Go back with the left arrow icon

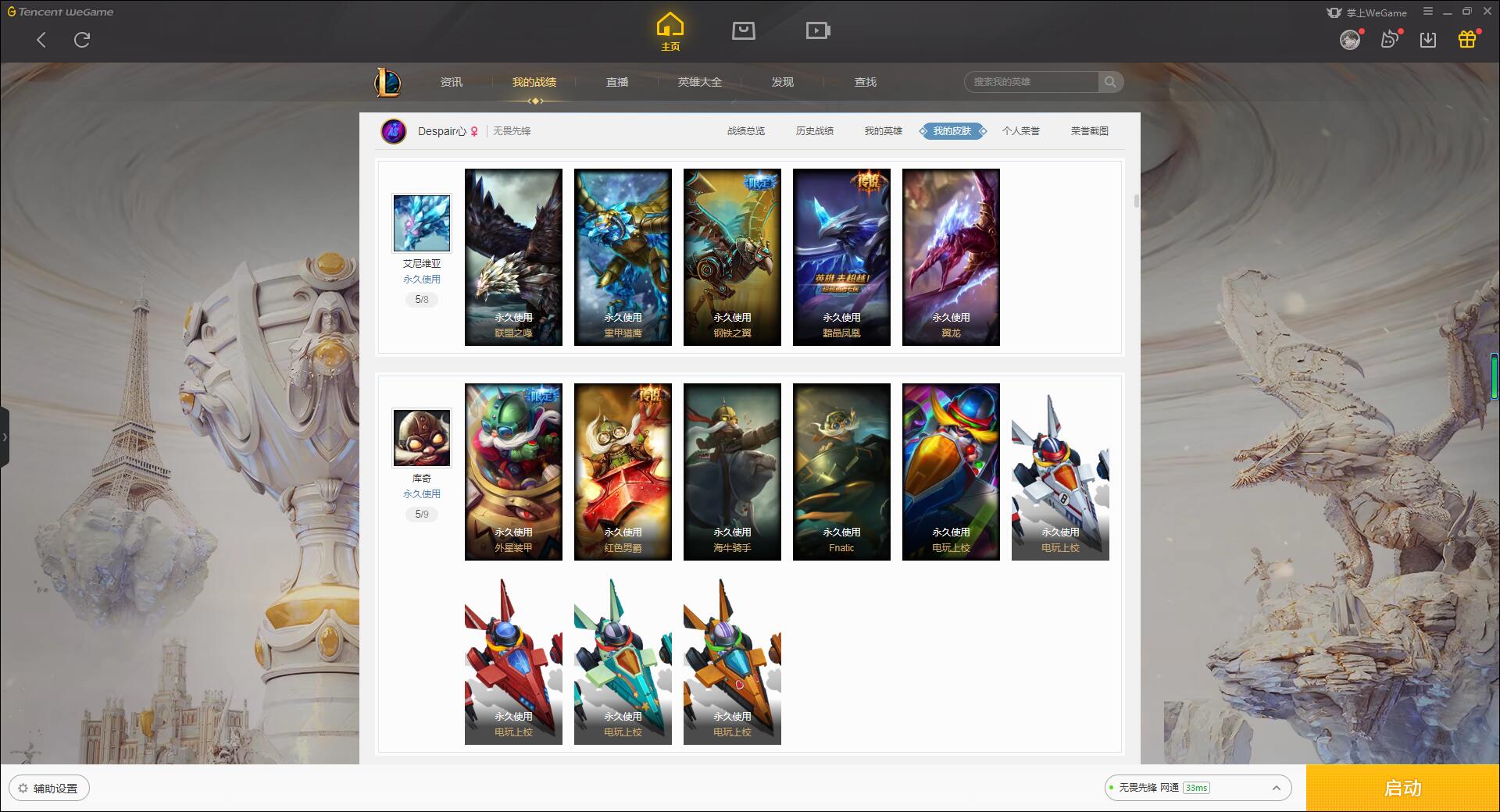tap(41, 40)
